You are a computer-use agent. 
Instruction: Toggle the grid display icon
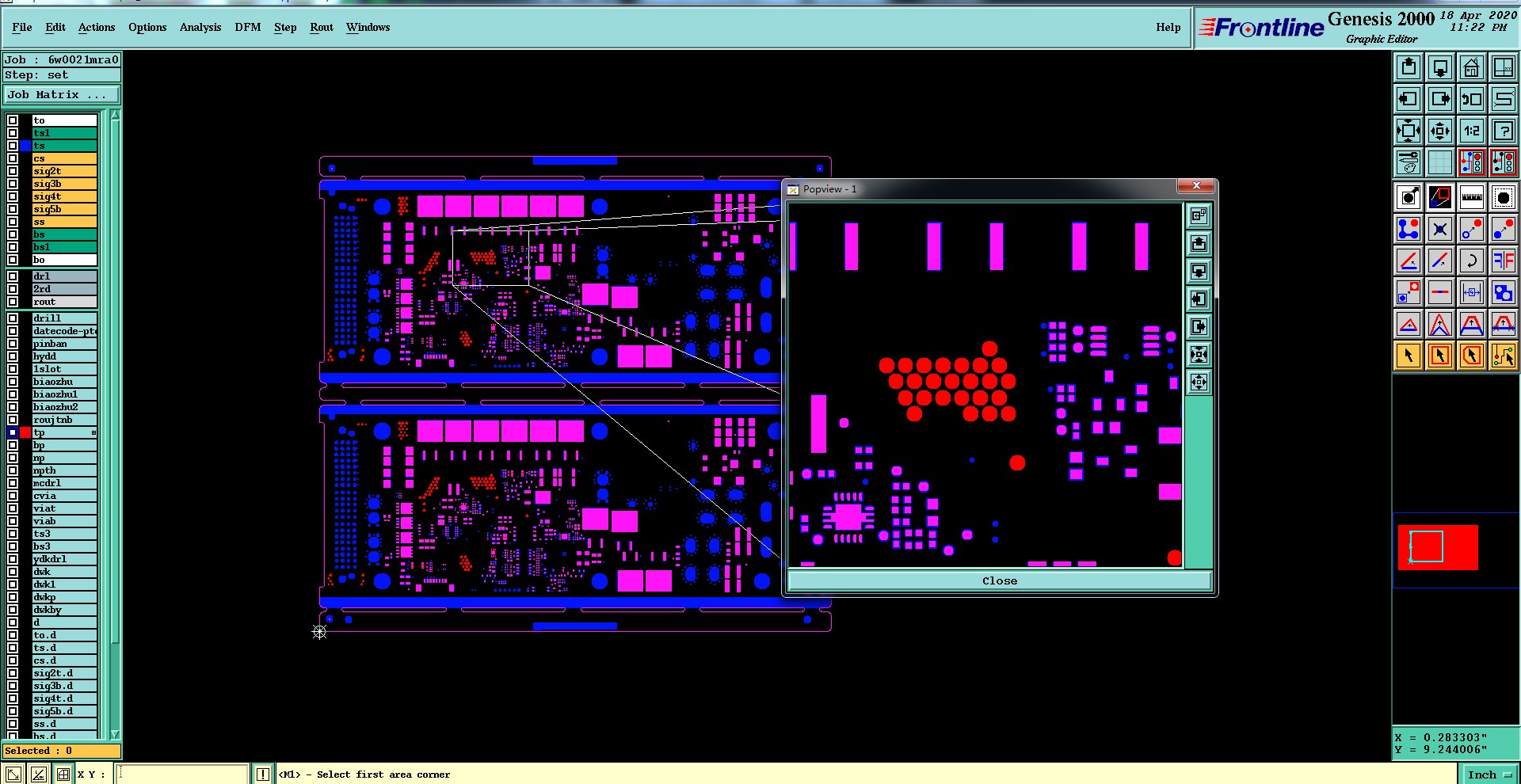(x=1440, y=162)
